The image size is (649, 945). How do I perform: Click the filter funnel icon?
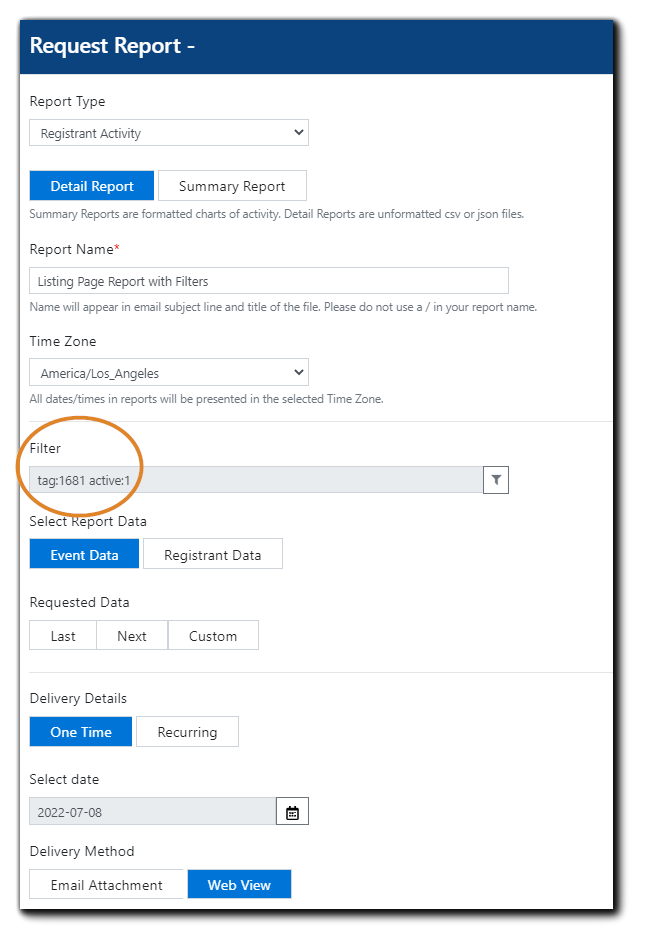click(x=496, y=480)
